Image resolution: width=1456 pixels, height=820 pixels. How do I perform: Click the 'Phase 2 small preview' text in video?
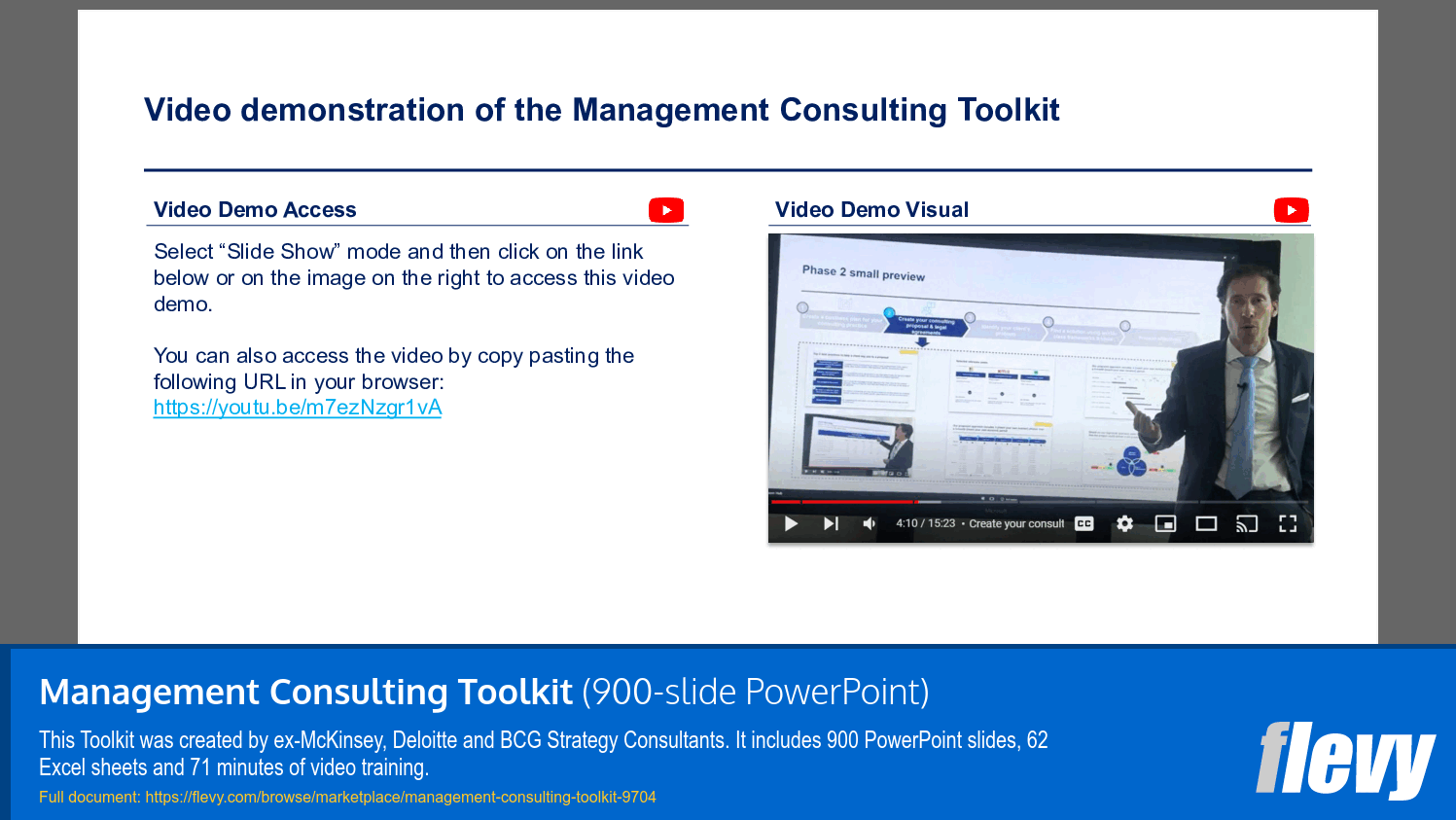[864, 273]
